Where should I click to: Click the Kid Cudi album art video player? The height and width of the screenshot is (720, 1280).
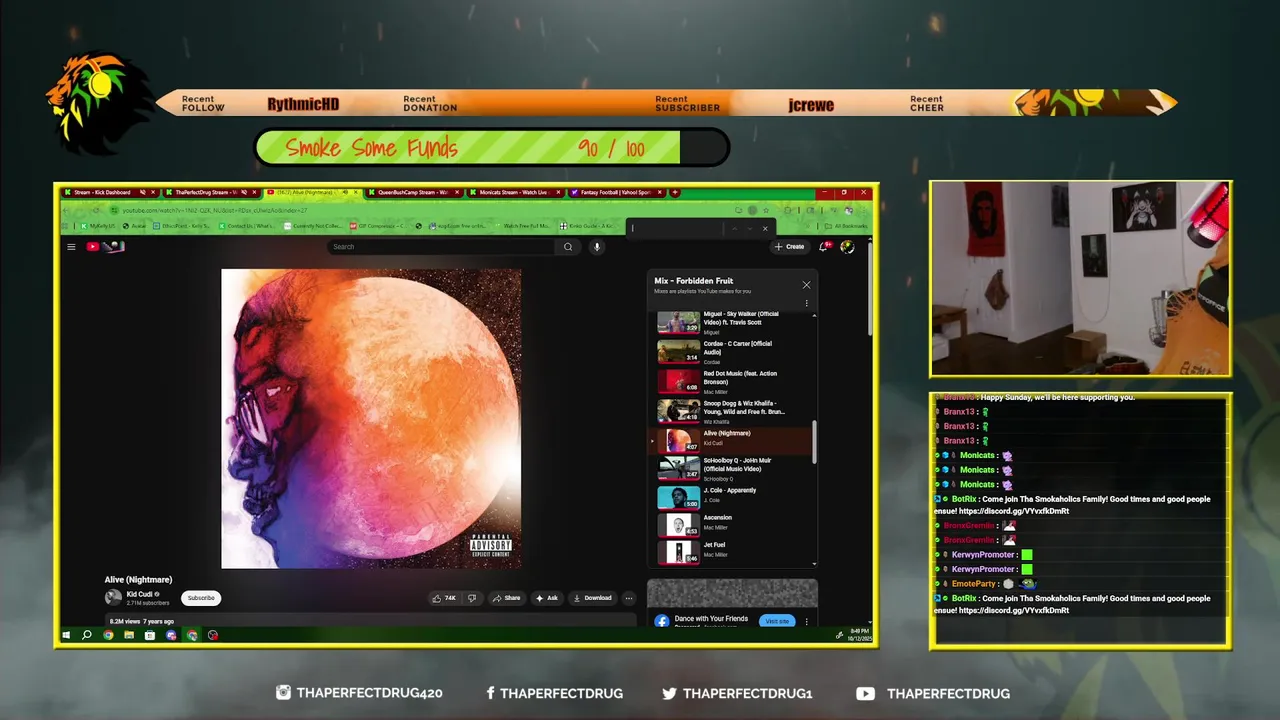tap(371, 418)
